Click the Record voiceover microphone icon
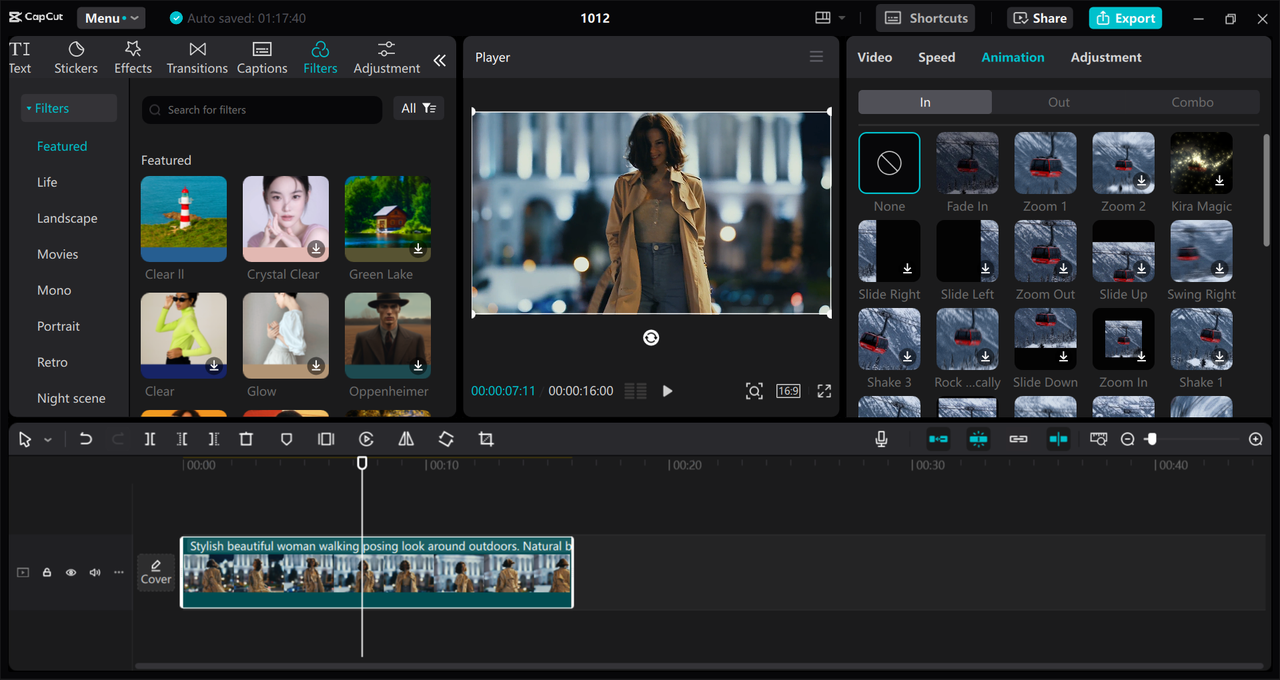Image resolution: width=1280 pixels, height=680 pixels. click(881, 439)
